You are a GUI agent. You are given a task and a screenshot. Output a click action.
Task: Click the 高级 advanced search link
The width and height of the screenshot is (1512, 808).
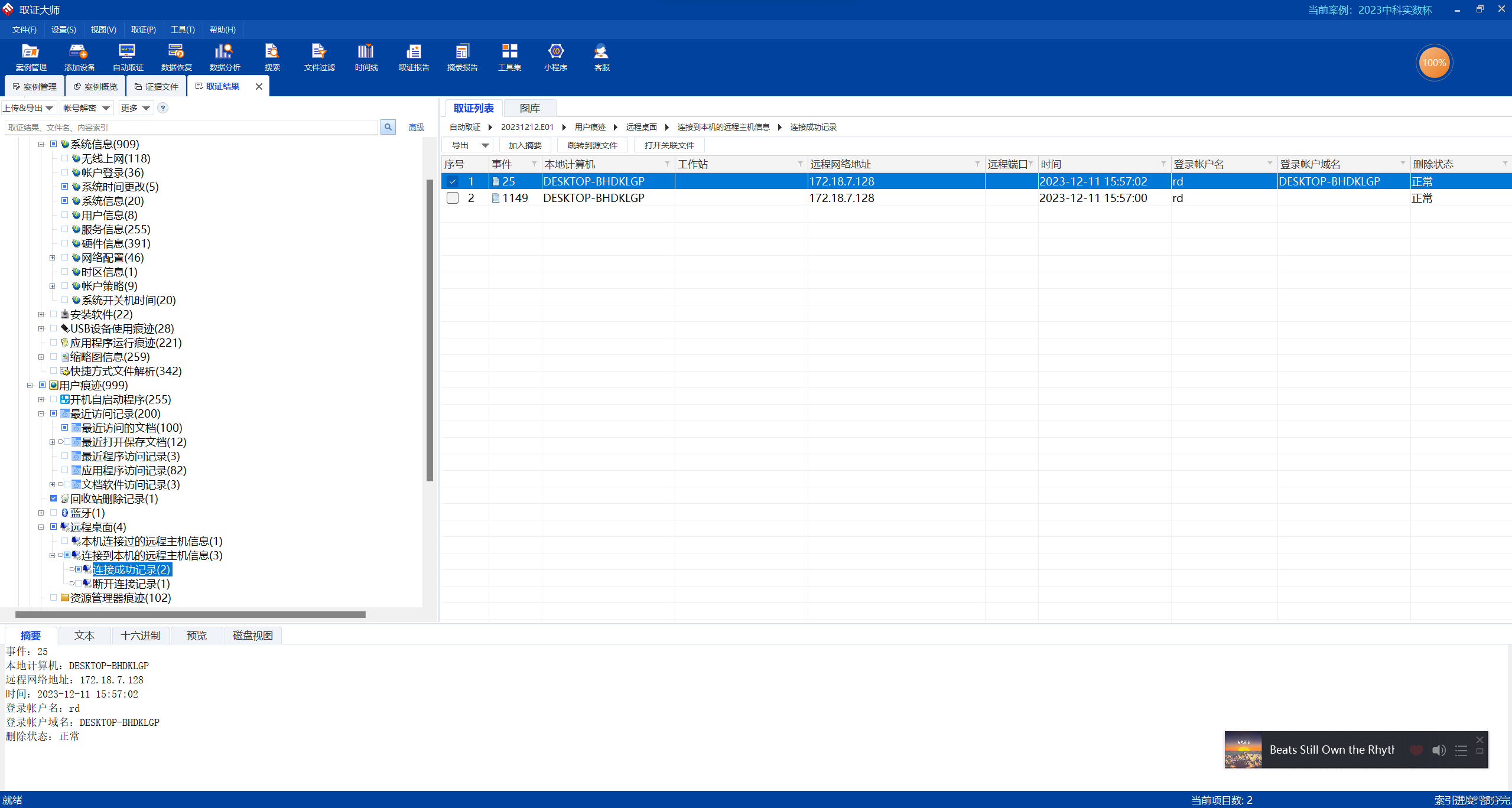point(416,127)
